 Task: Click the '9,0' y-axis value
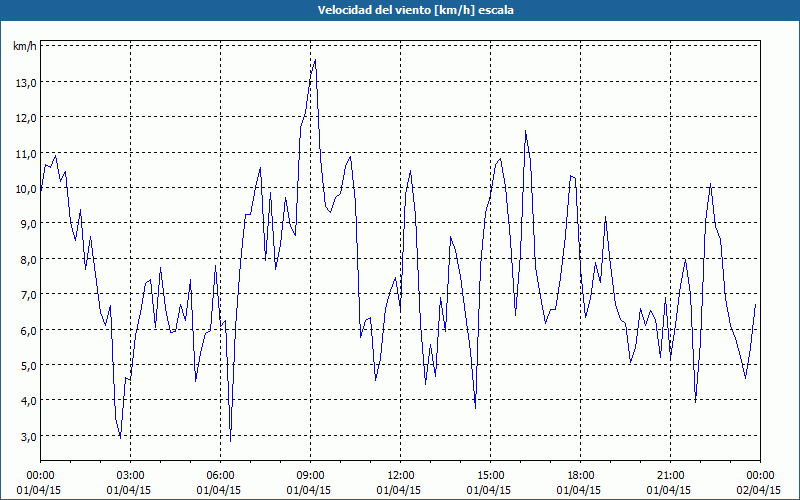pos(28,224)
